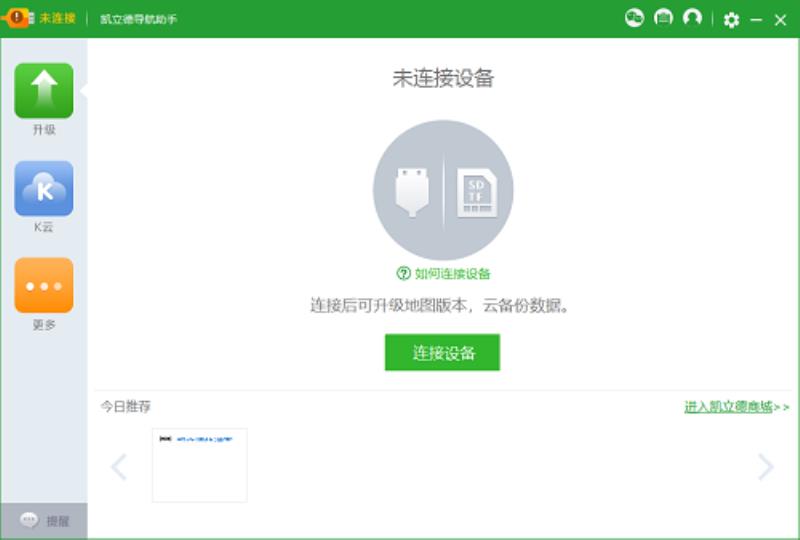Click the 今日推荐 heading text
The width and height of the screenshot is (800, 540).
point(126,407)
